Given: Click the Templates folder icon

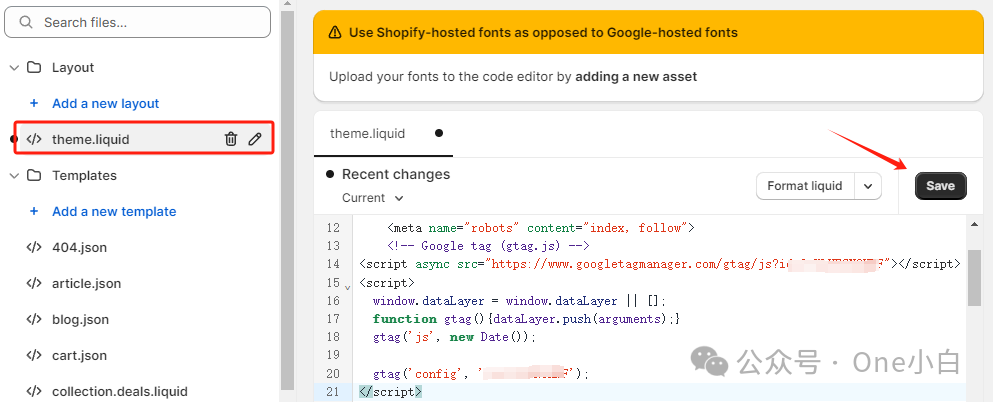Looking at the screenshot, I should tap(34, 175).
